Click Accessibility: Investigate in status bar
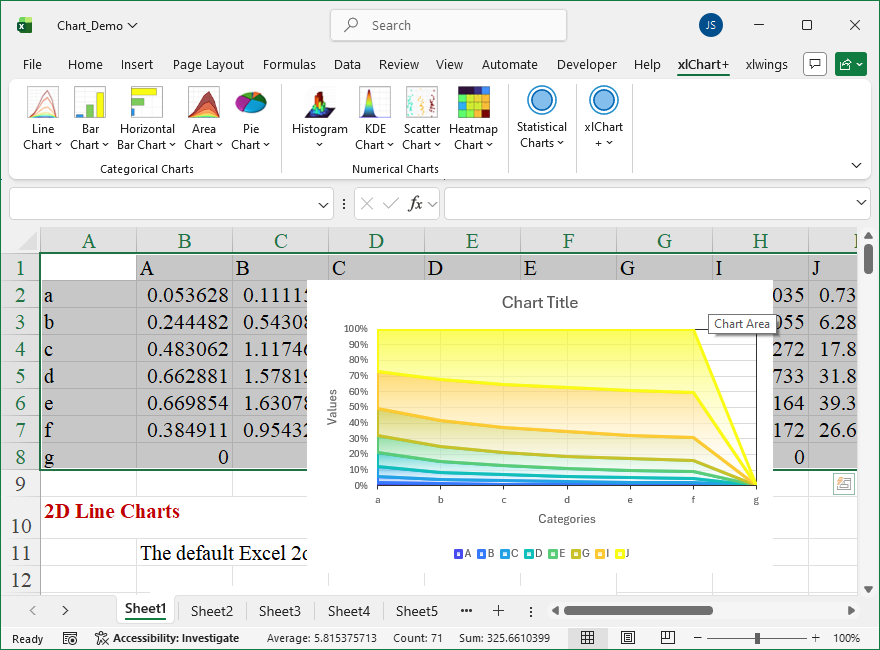880x650 pixels. tap(167, 638)
